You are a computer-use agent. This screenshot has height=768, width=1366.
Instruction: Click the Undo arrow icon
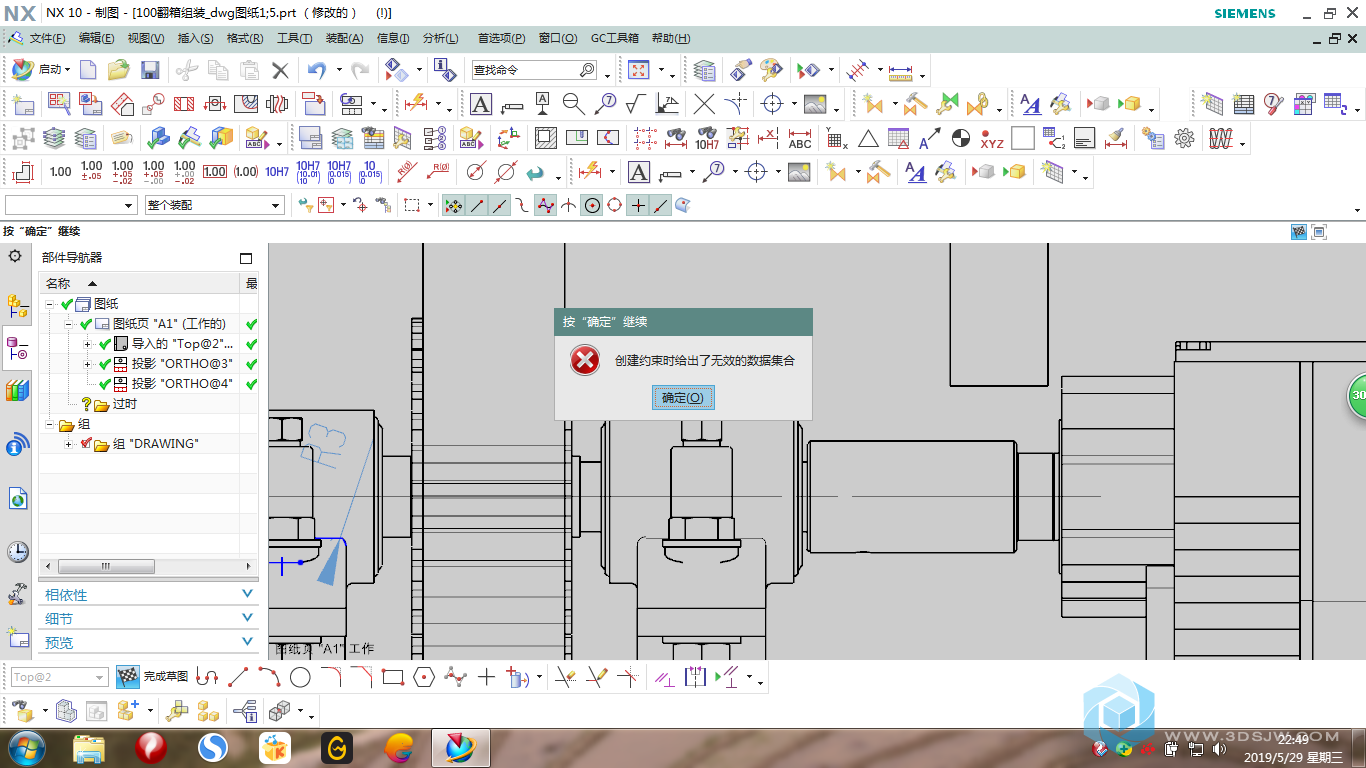(317, 70)
